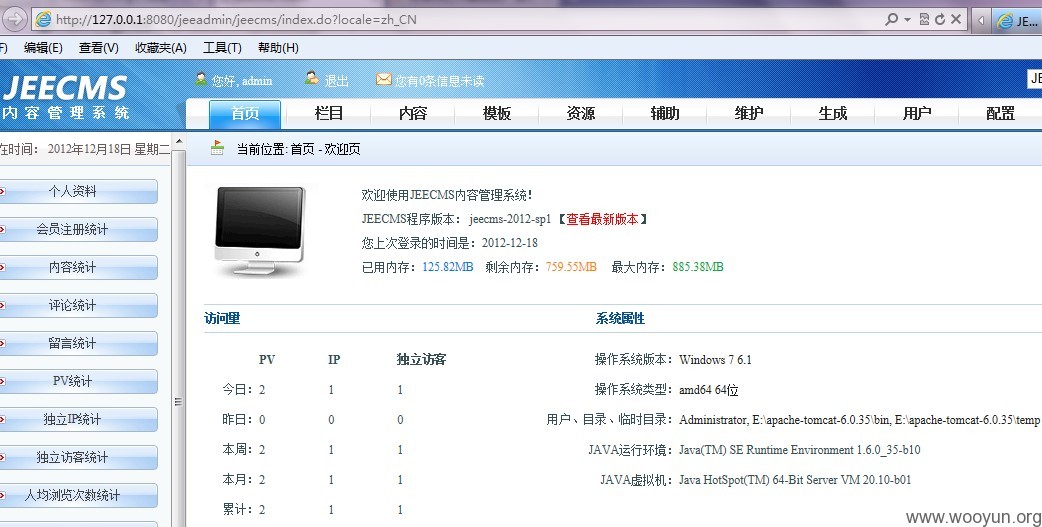Viewport: 1042px width, 527px height.
Task: Click the sidebar splitter grip handle
Action: pos(178,401)
